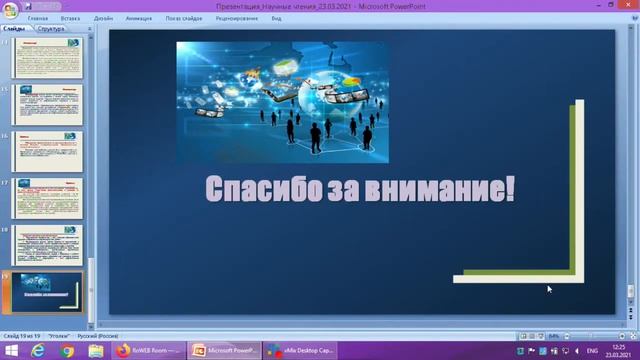Viewport: 640px width, 360px height.
Task: Switch to Microsoft PowerPoint taskbar button
Action: (x=224, y=351)
